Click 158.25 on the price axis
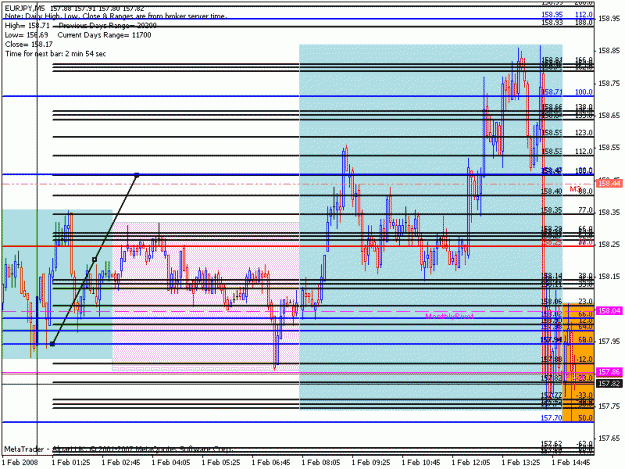Viewport: 625px width, 469px height. pyautogui.click(x=609, y=245)
